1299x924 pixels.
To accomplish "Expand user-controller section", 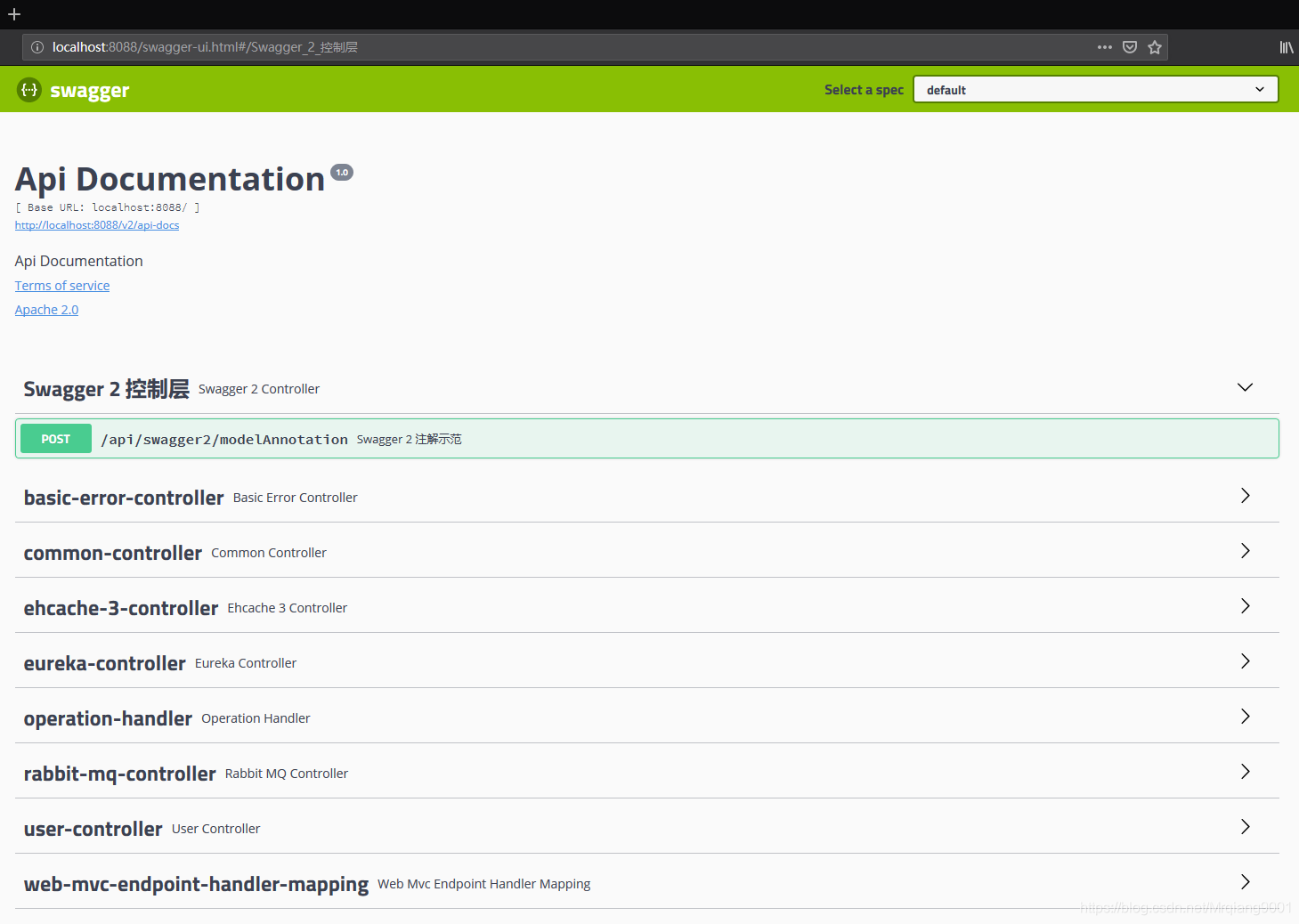I will 1245,827.
